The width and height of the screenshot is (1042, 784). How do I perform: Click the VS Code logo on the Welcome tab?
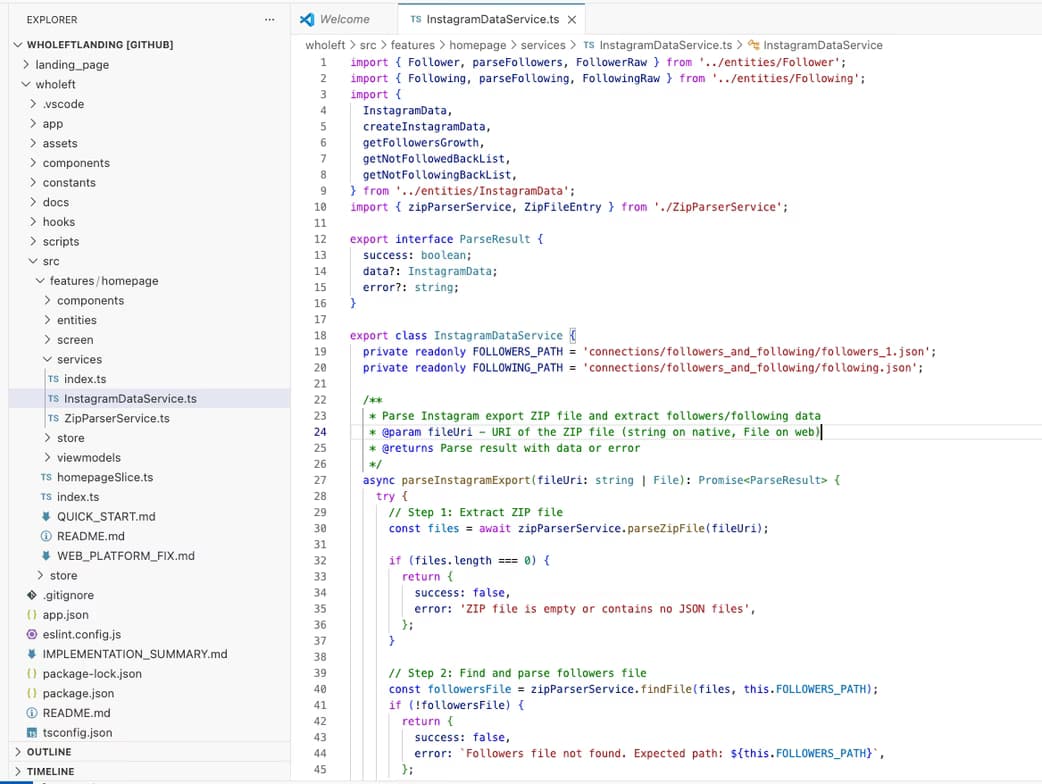[309, 18]
